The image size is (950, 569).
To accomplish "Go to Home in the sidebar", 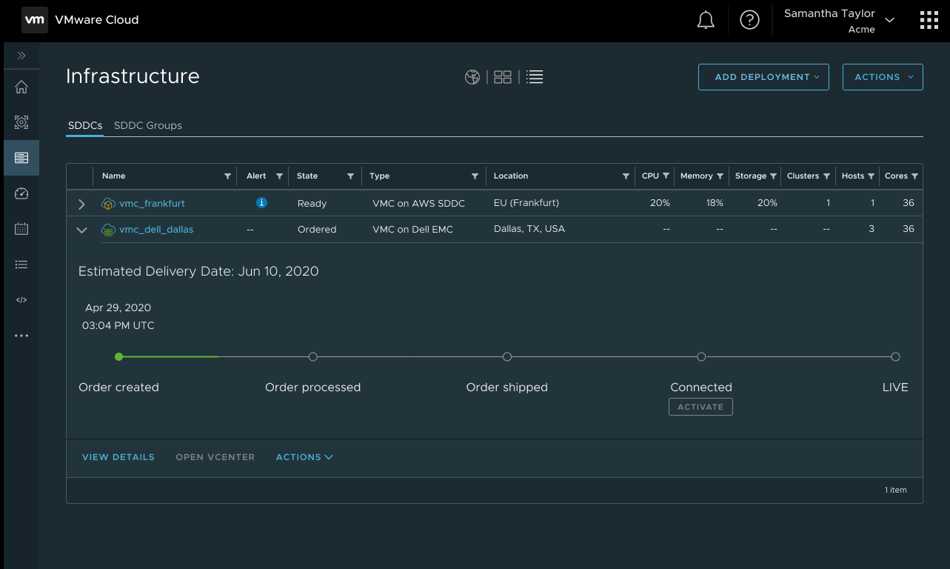I will coord(21,87).
